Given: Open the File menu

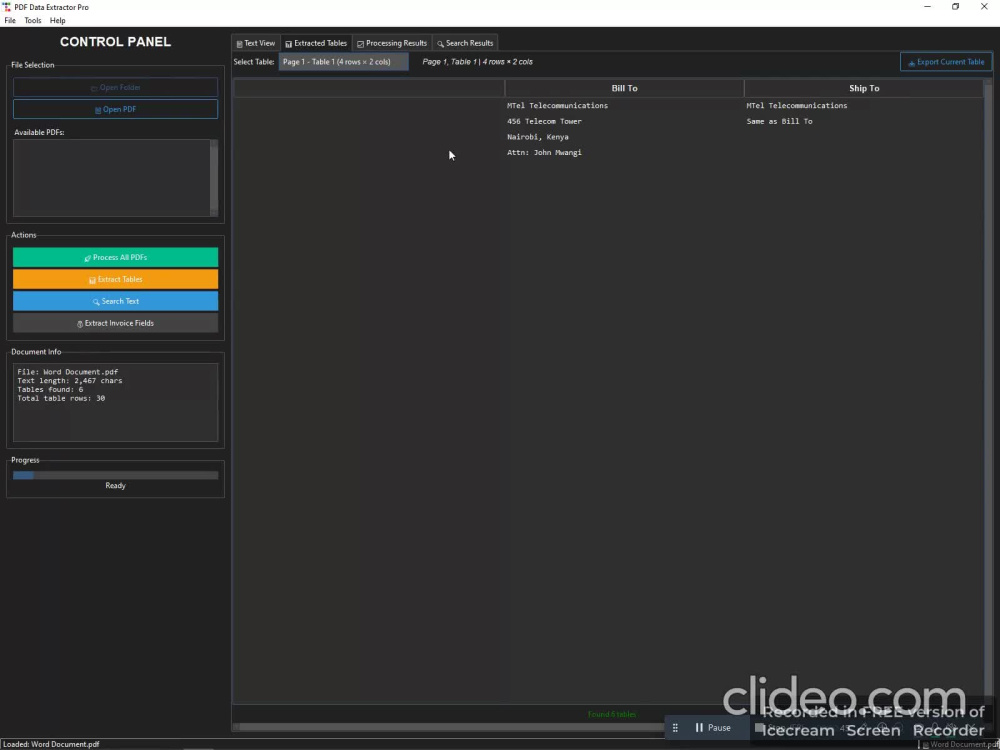Looking at the screenshot, I should 10,20.
